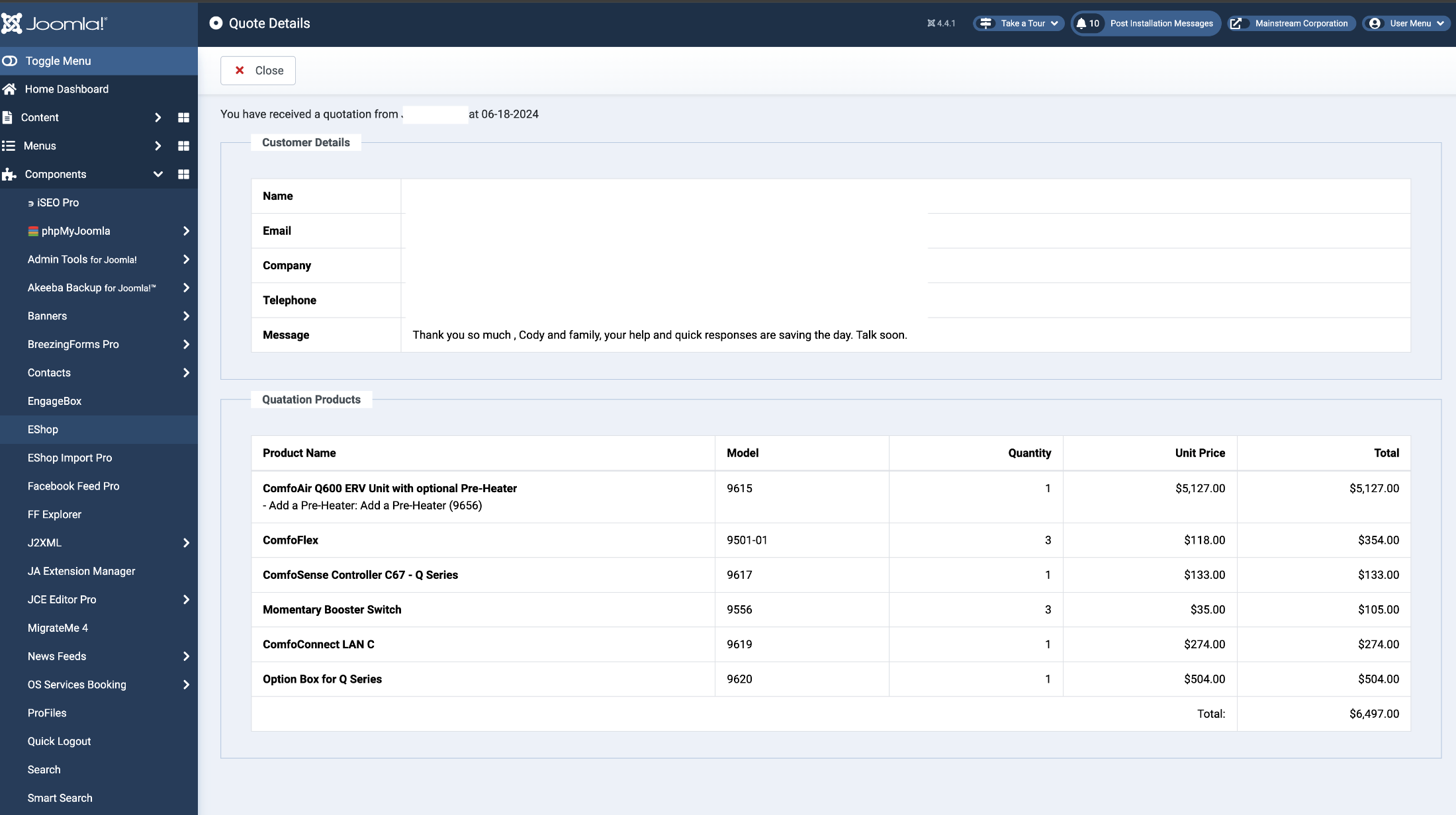Open Post Installation Messages
The width and height of the screenshot is (1456, 815).
point(1146,23)
